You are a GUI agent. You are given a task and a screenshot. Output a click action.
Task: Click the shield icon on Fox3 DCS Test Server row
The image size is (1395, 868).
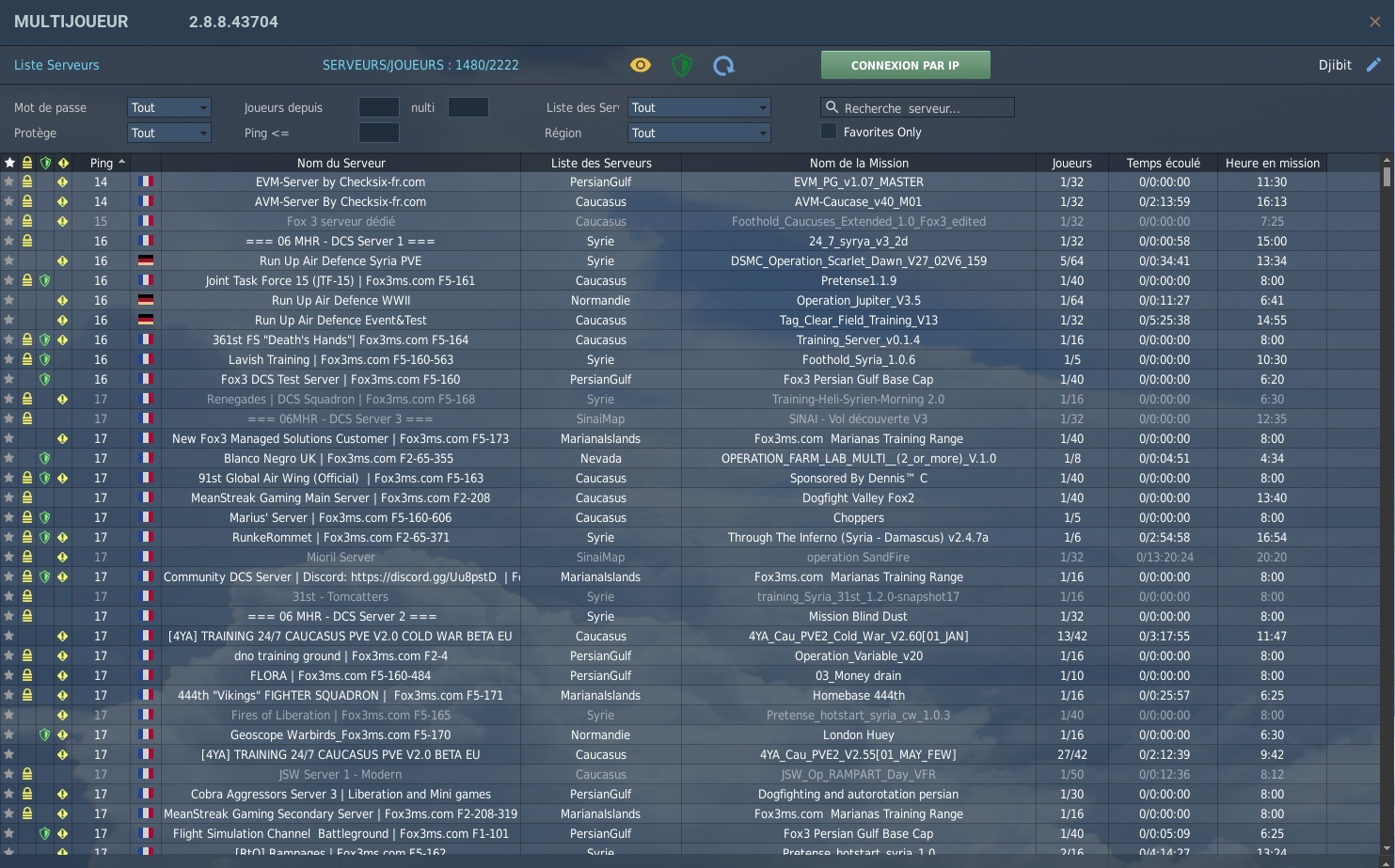click(45, 379)
